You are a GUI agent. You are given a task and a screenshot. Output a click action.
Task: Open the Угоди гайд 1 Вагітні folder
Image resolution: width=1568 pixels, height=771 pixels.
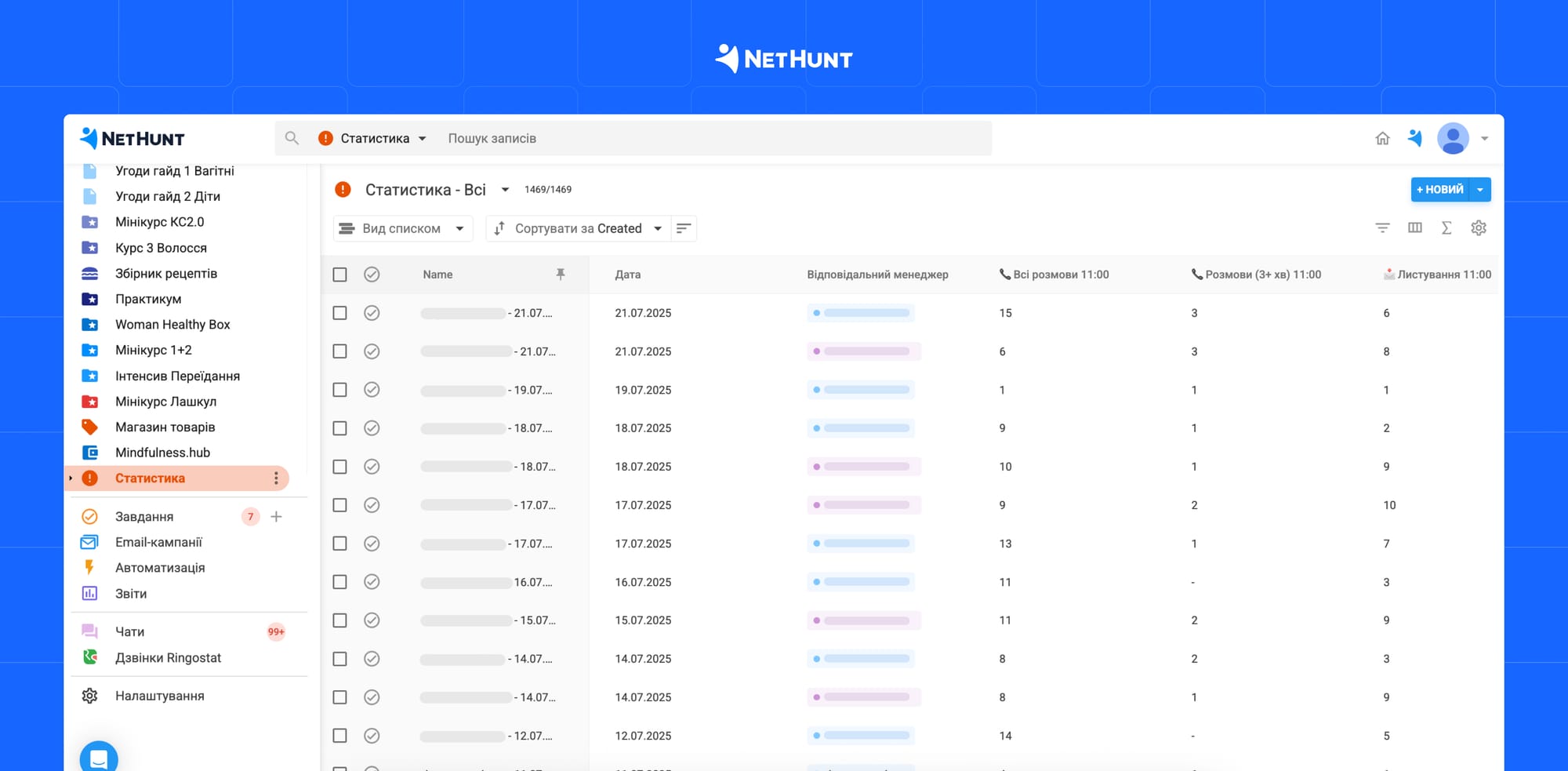pyautogui.click(x=174, y=171)
